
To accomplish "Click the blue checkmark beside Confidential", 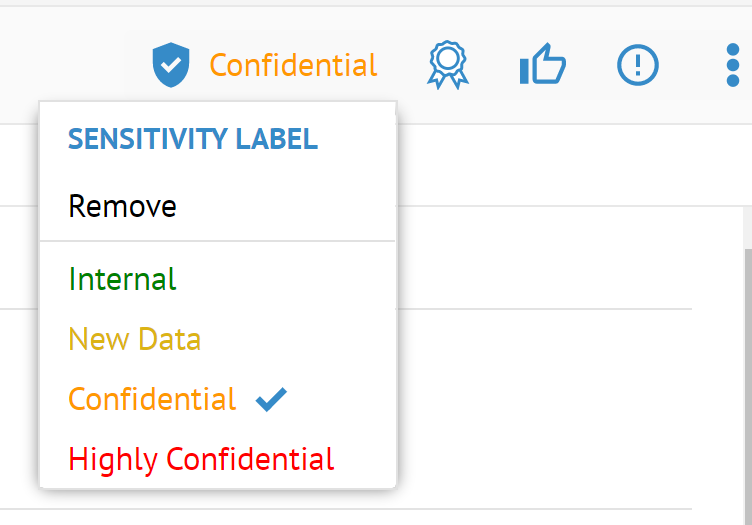I will tap(271, 399).
